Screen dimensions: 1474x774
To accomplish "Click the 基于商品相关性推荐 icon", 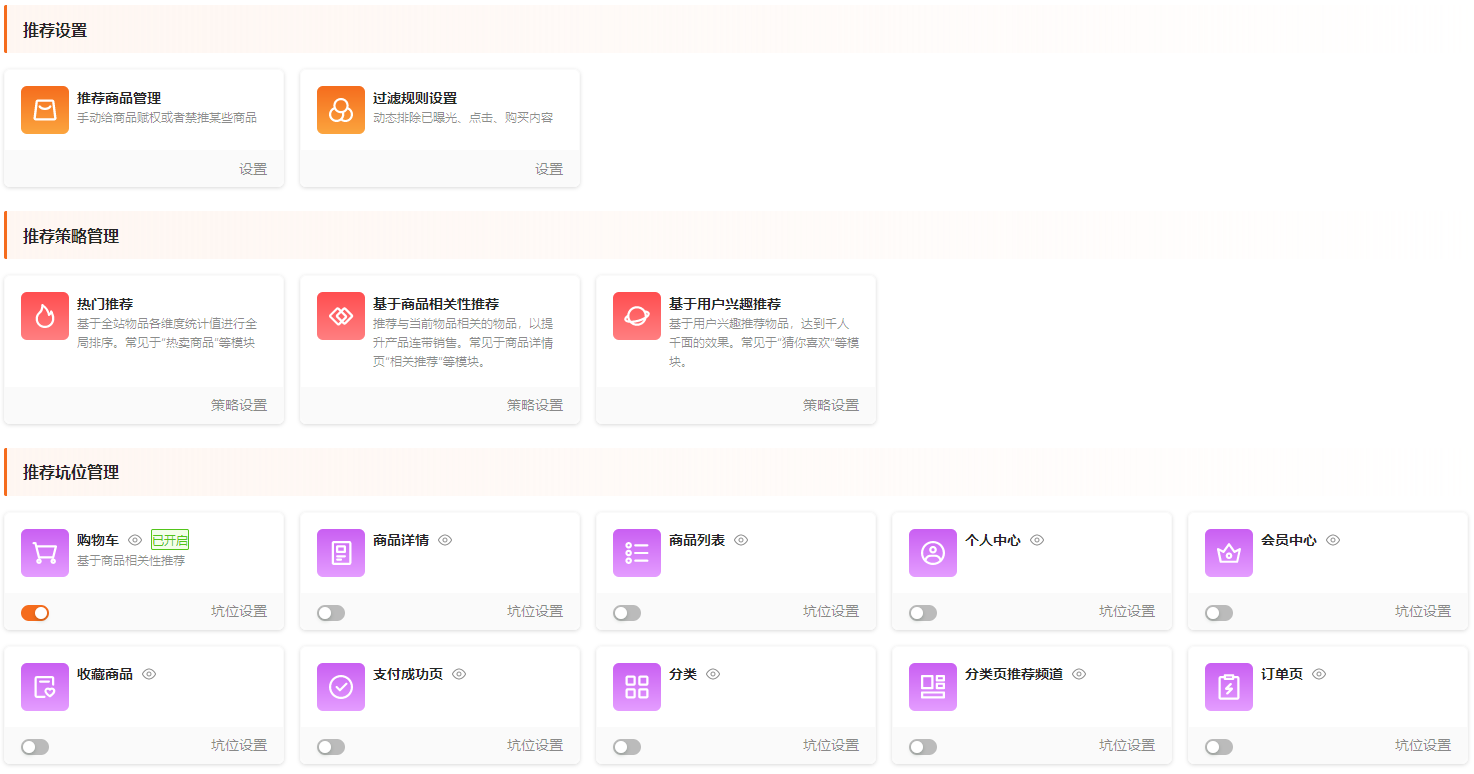I will pyautogui.click(x=341, y=316).
